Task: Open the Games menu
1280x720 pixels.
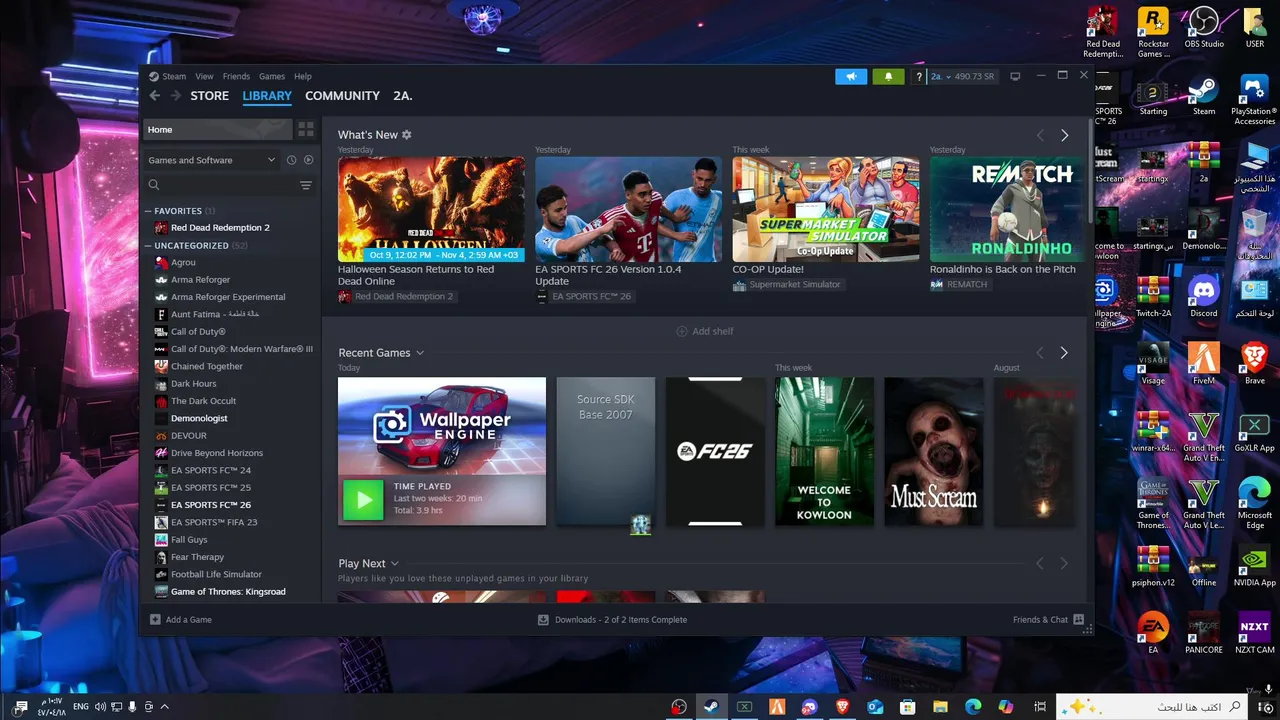Action: coord(272,76)
